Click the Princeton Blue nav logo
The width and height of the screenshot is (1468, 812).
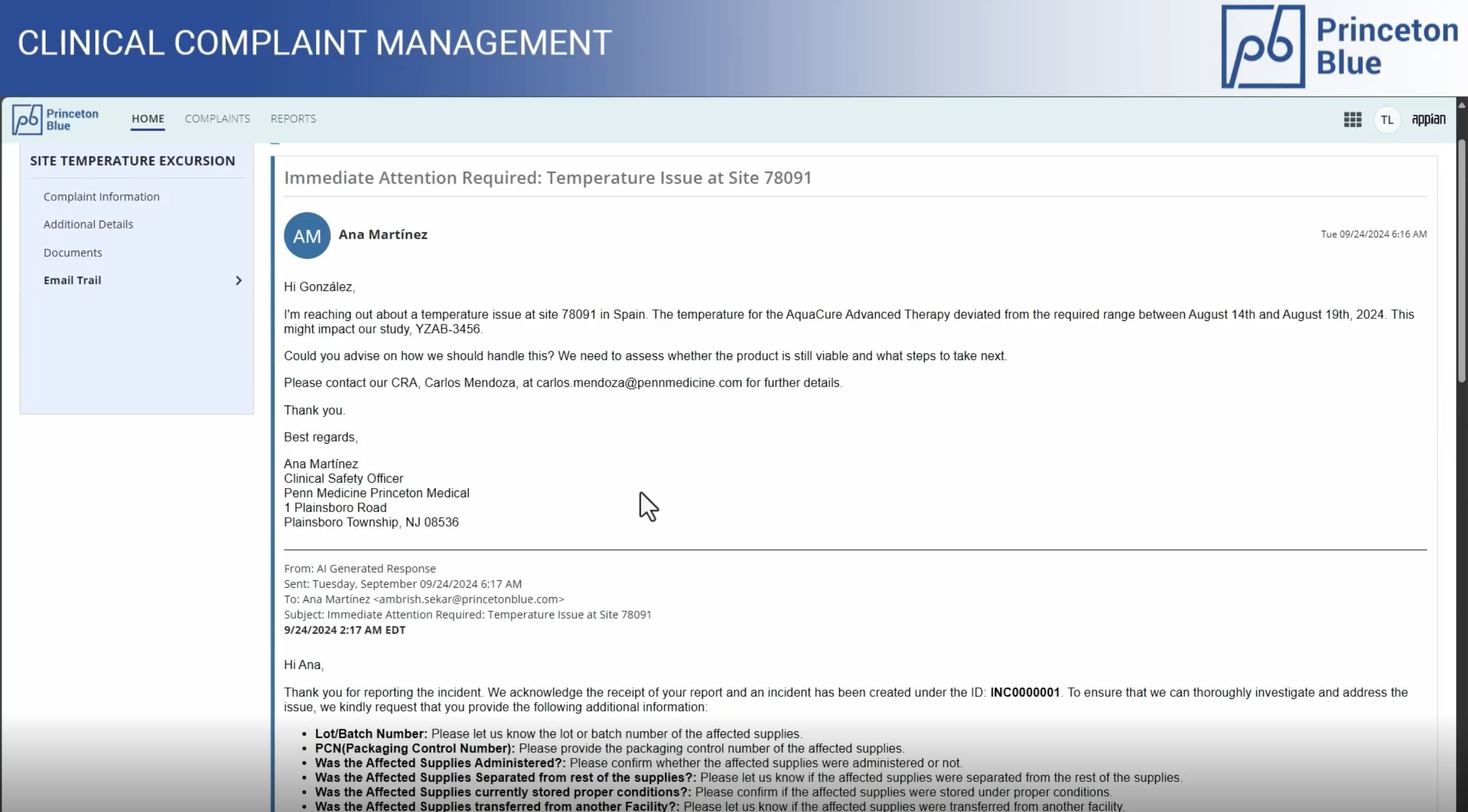pyautogui.click(x=56, y=120)
